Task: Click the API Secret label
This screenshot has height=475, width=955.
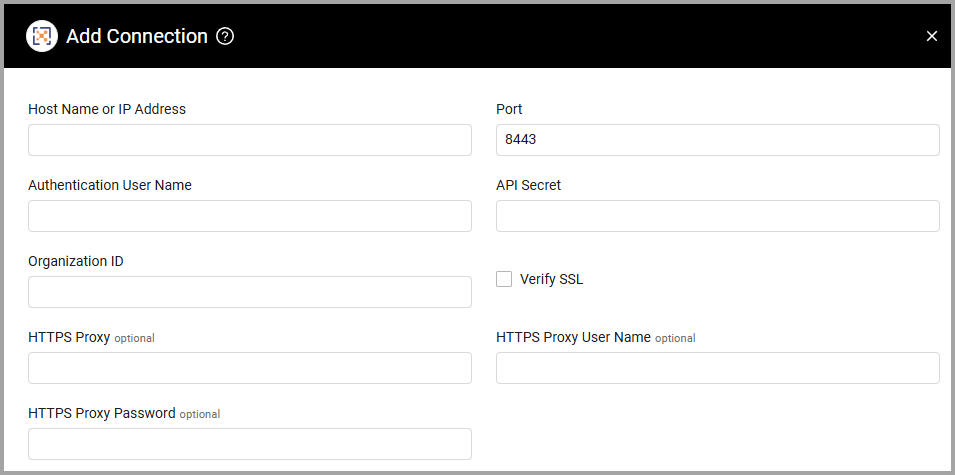Action: coord(529,185)
